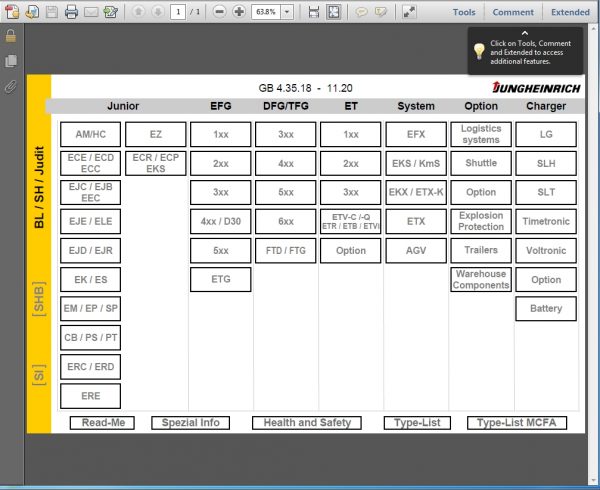Click the Type-List MCFA button
This screenshot has width=600, height=490.
point(517,423)
